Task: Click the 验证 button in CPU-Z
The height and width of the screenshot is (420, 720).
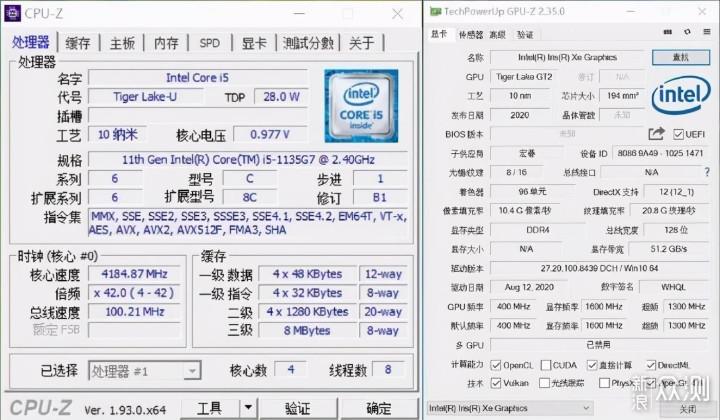Action: point(298,408)
